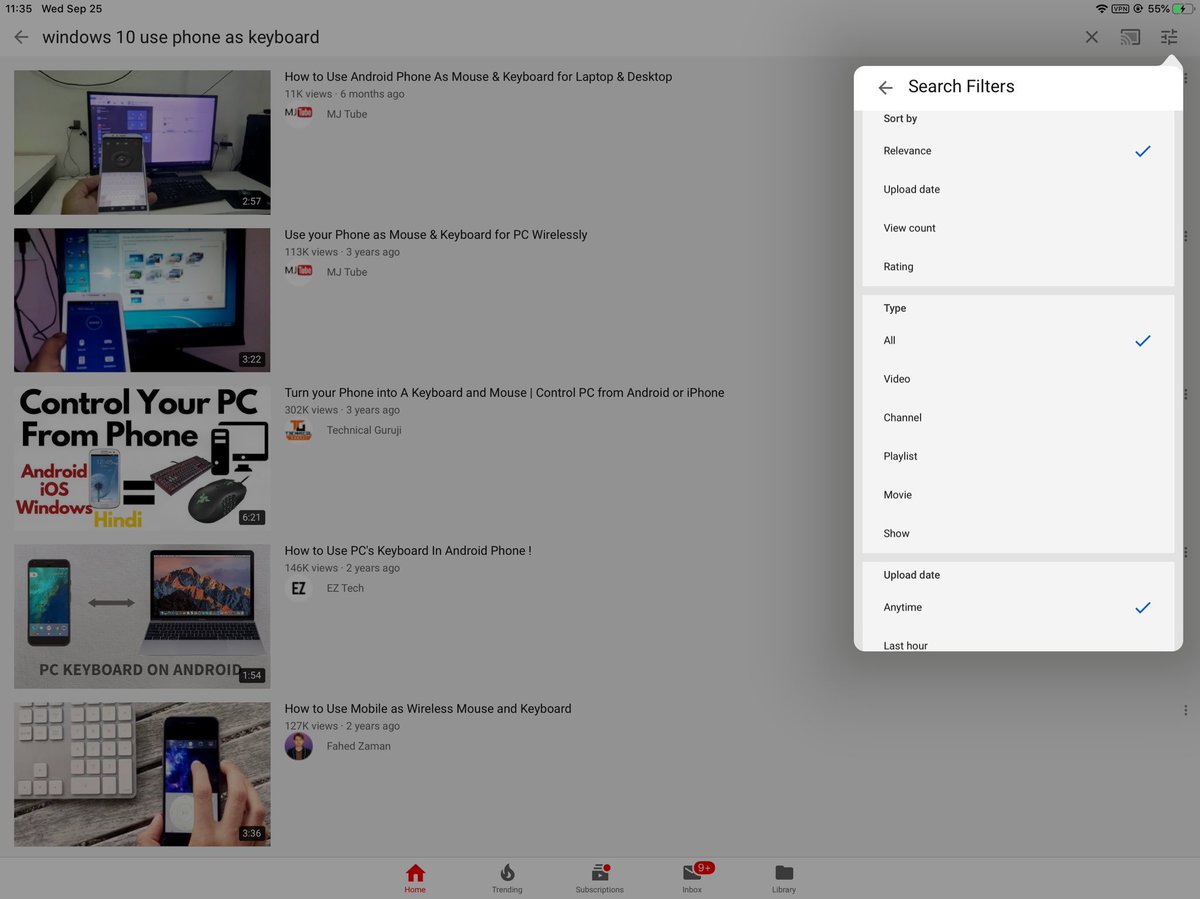Click the battery indicator in status bar
This screenshot has width=1200, height=899.
tap(1183, 8)
